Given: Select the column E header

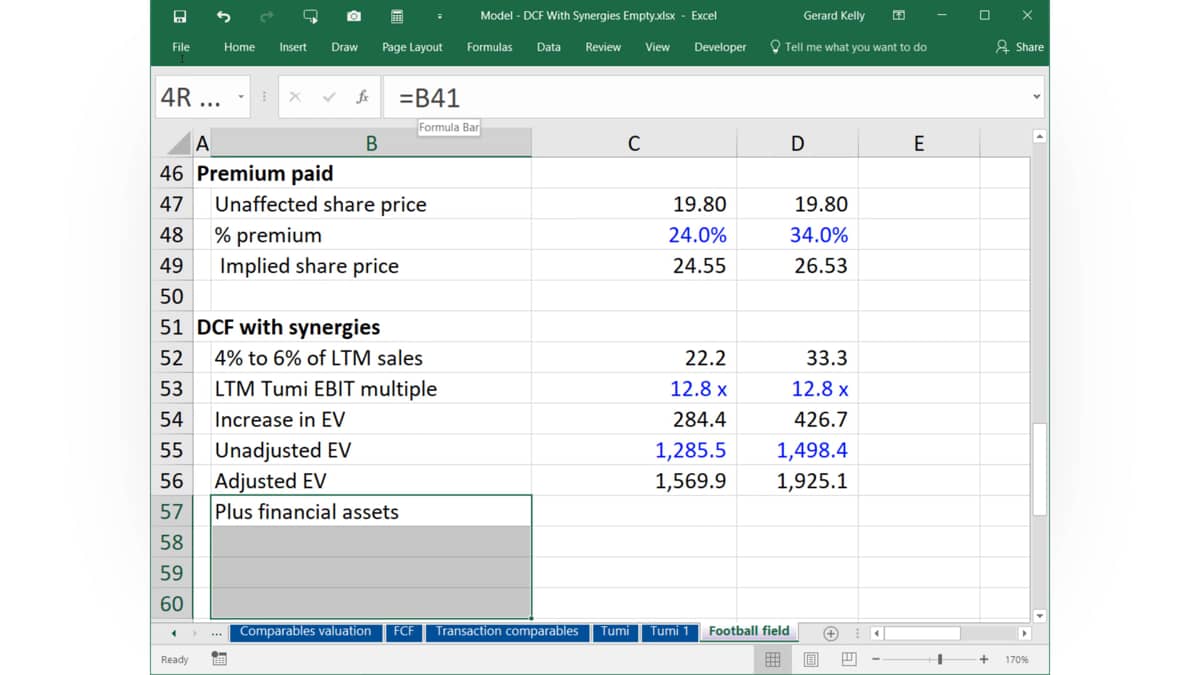Looking at the screenshot, I should [x=919, y=144].
